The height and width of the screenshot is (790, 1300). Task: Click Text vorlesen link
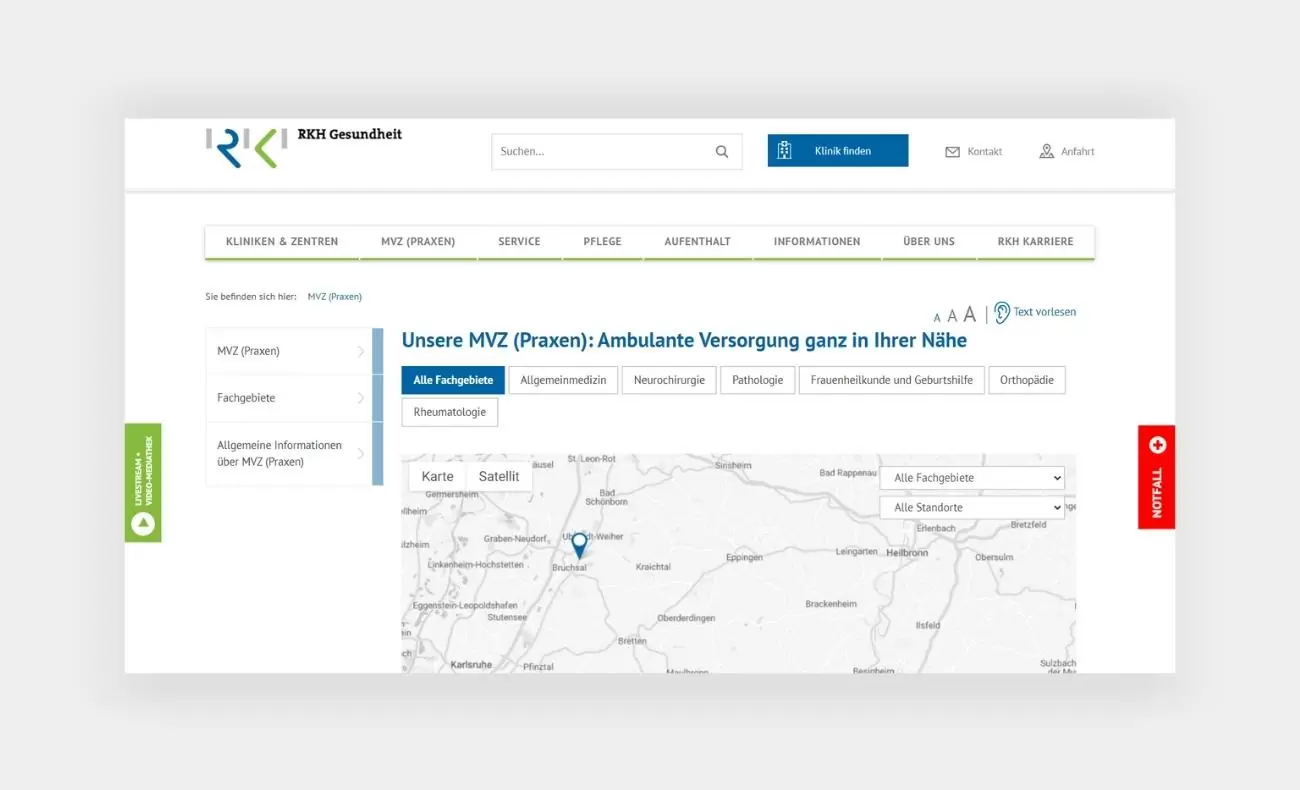(1044, 312)
